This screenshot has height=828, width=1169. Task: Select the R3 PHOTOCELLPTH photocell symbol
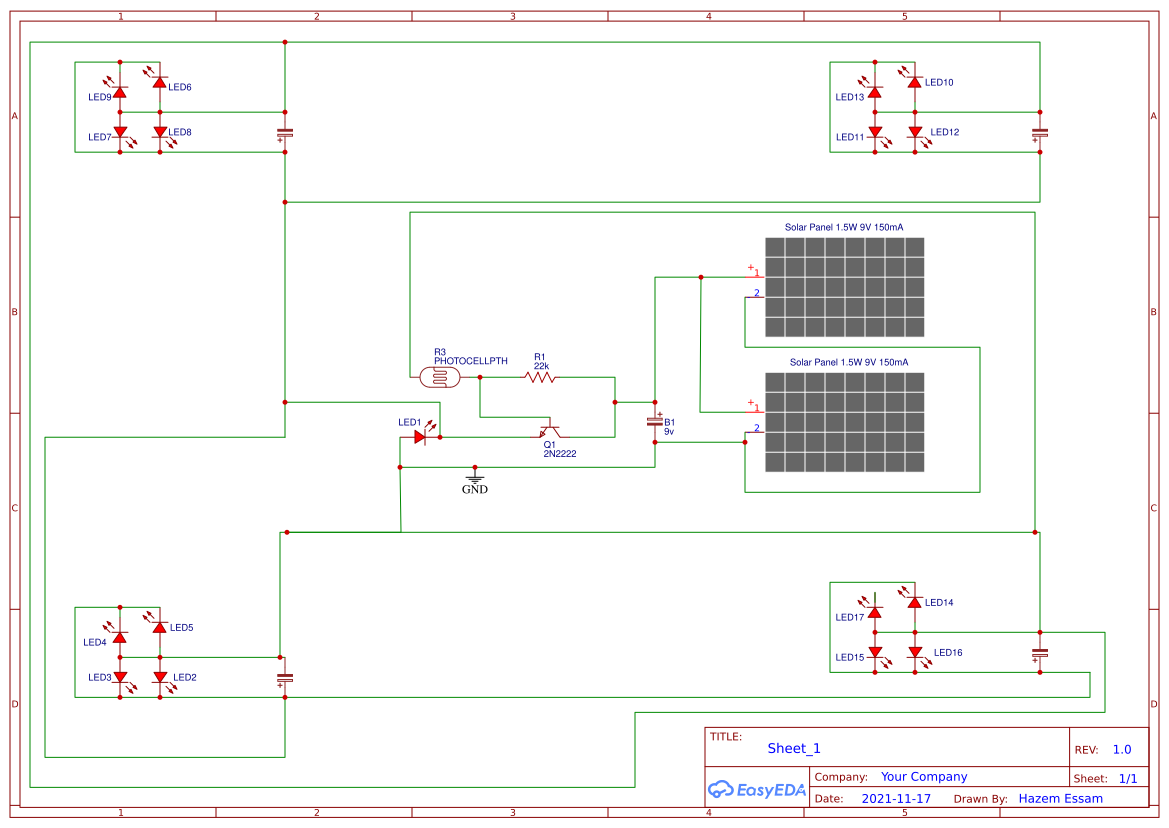pos(440,375)
